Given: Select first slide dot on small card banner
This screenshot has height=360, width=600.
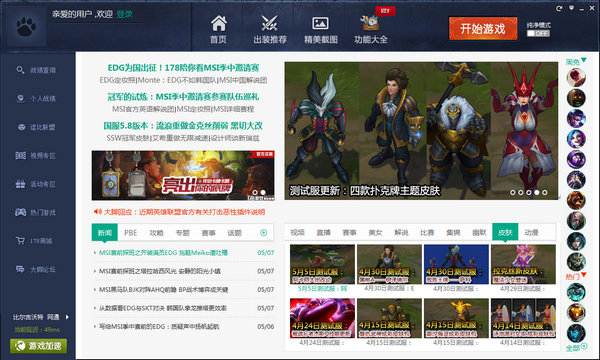Looking at the screenshot, I should tap(255, 192).
